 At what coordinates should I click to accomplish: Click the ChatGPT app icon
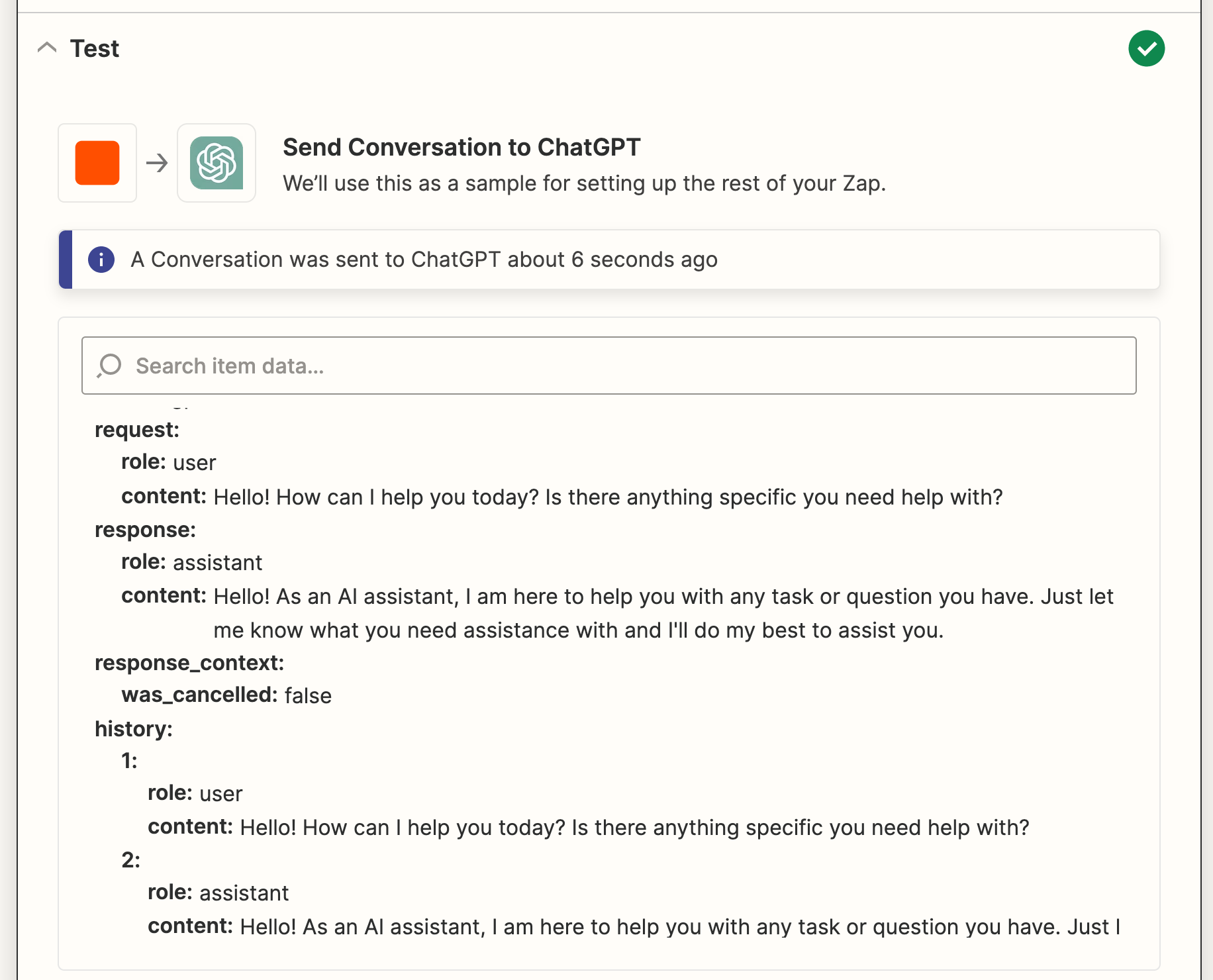point(217,163)
